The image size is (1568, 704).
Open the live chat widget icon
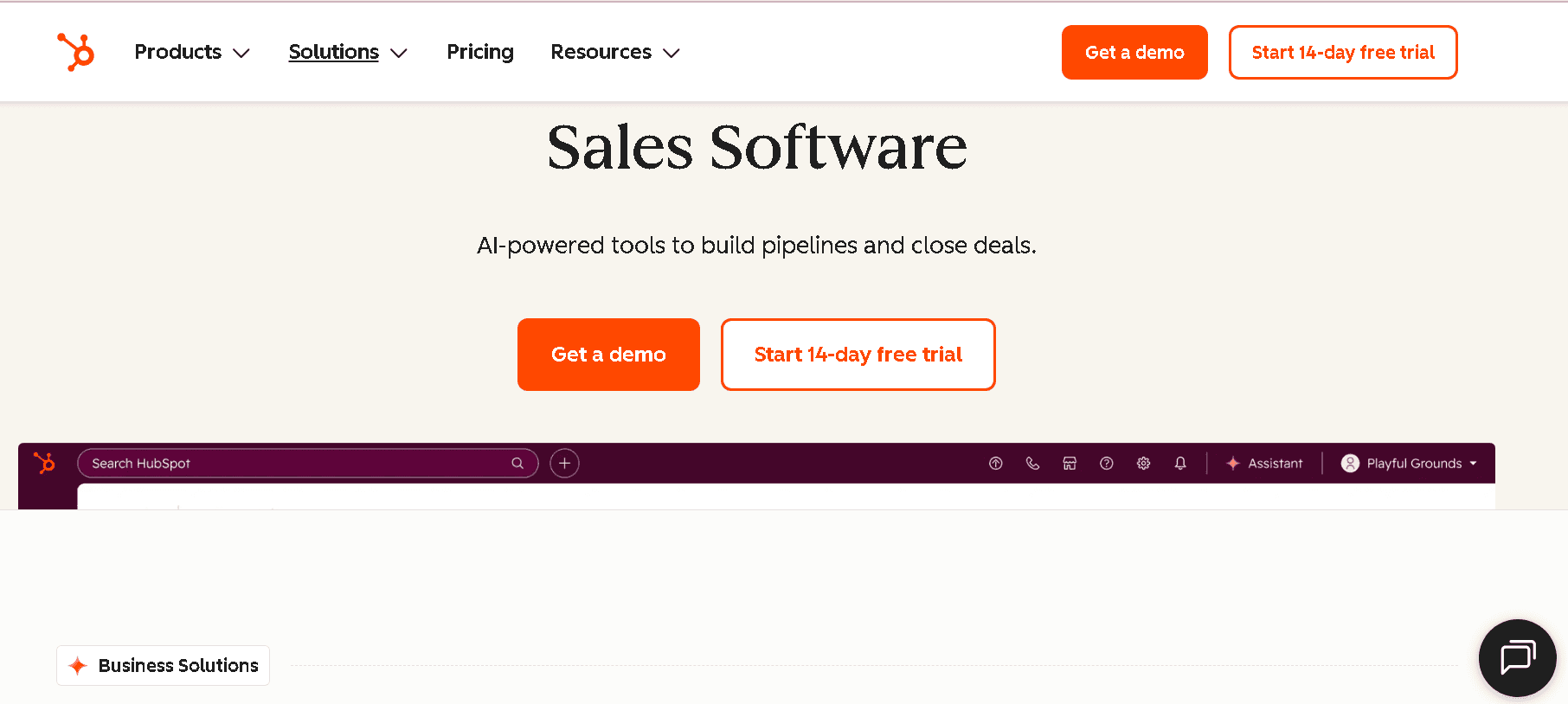click(1517, 658)
